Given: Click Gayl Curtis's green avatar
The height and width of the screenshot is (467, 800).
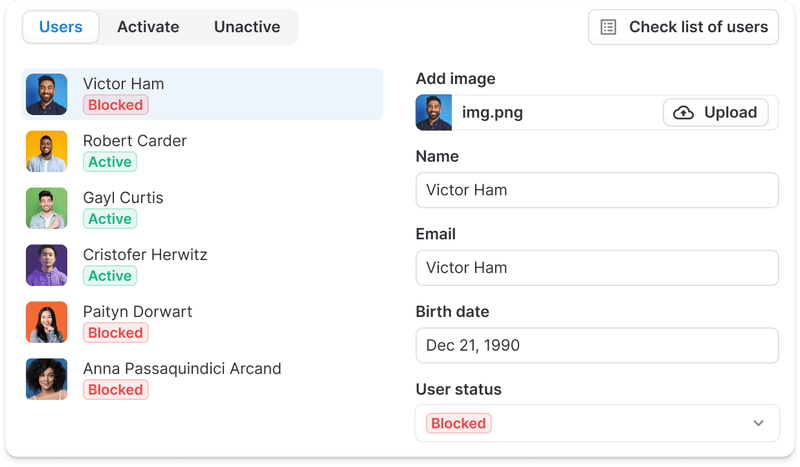Looking at the screenshot, I should coord(46,208).
